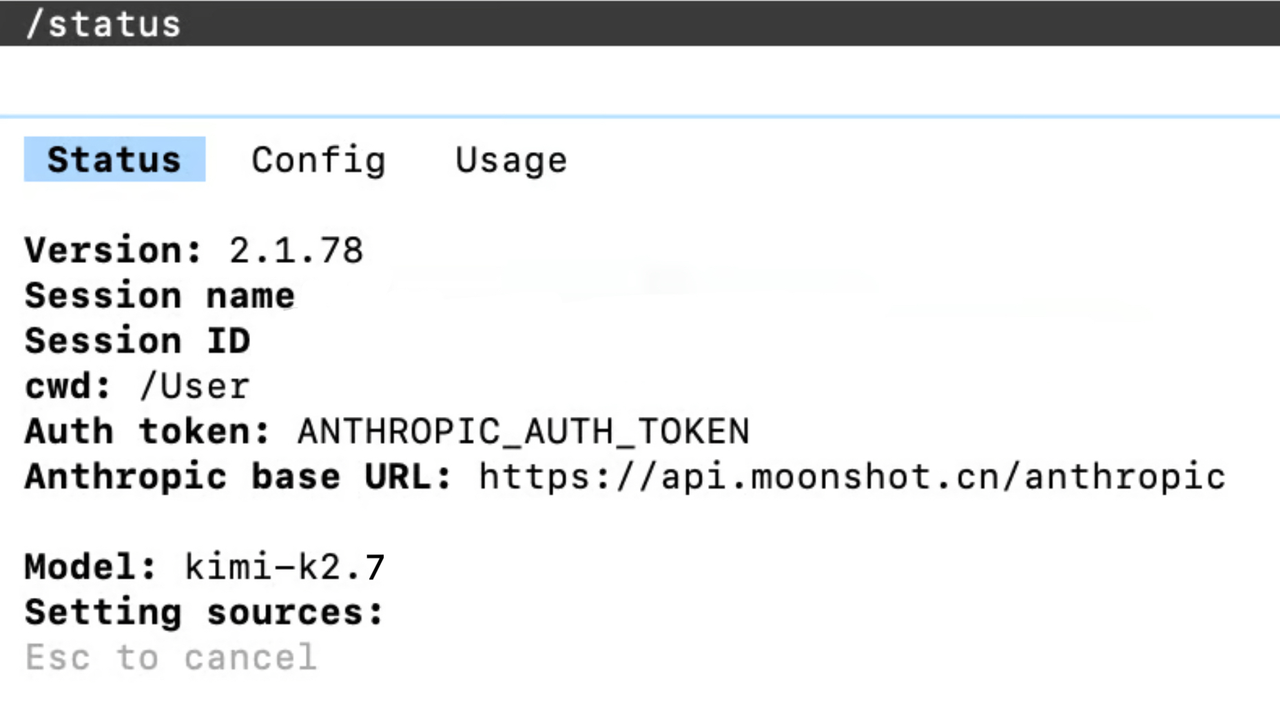
Task: Click the dark command bar at top
Action: [640, 23]
